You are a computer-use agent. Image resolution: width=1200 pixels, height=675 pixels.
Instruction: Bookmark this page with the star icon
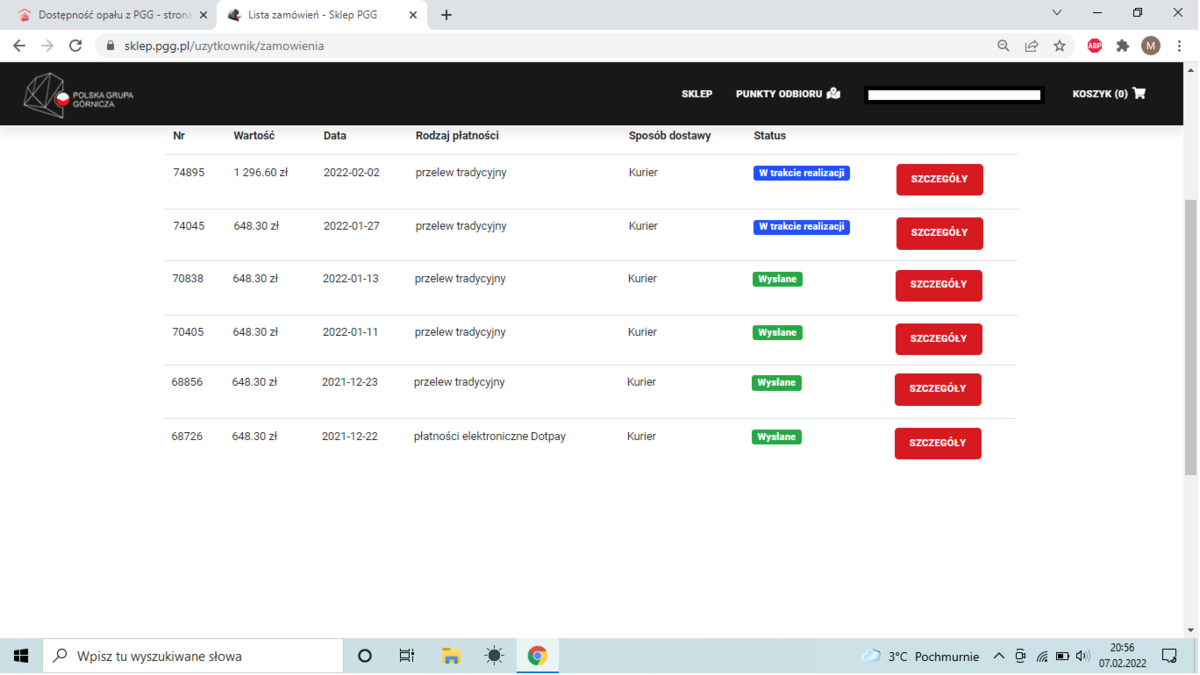click(1059, 46)
